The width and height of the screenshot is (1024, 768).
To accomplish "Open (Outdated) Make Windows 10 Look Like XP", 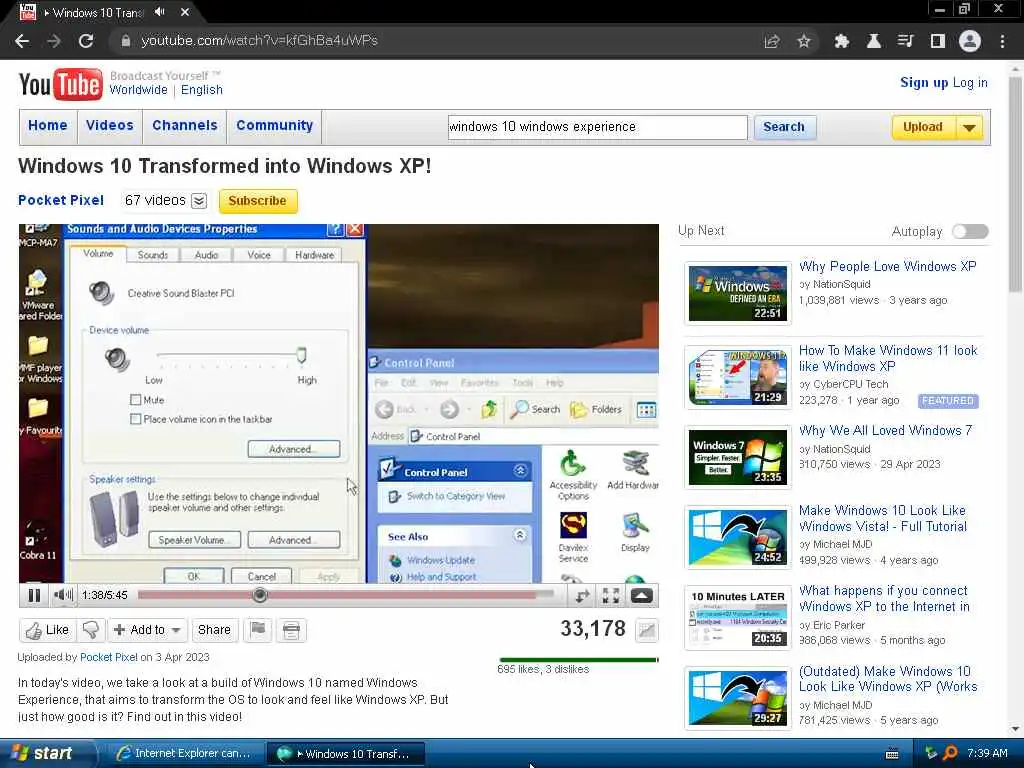I will click(x=888, y=679).
